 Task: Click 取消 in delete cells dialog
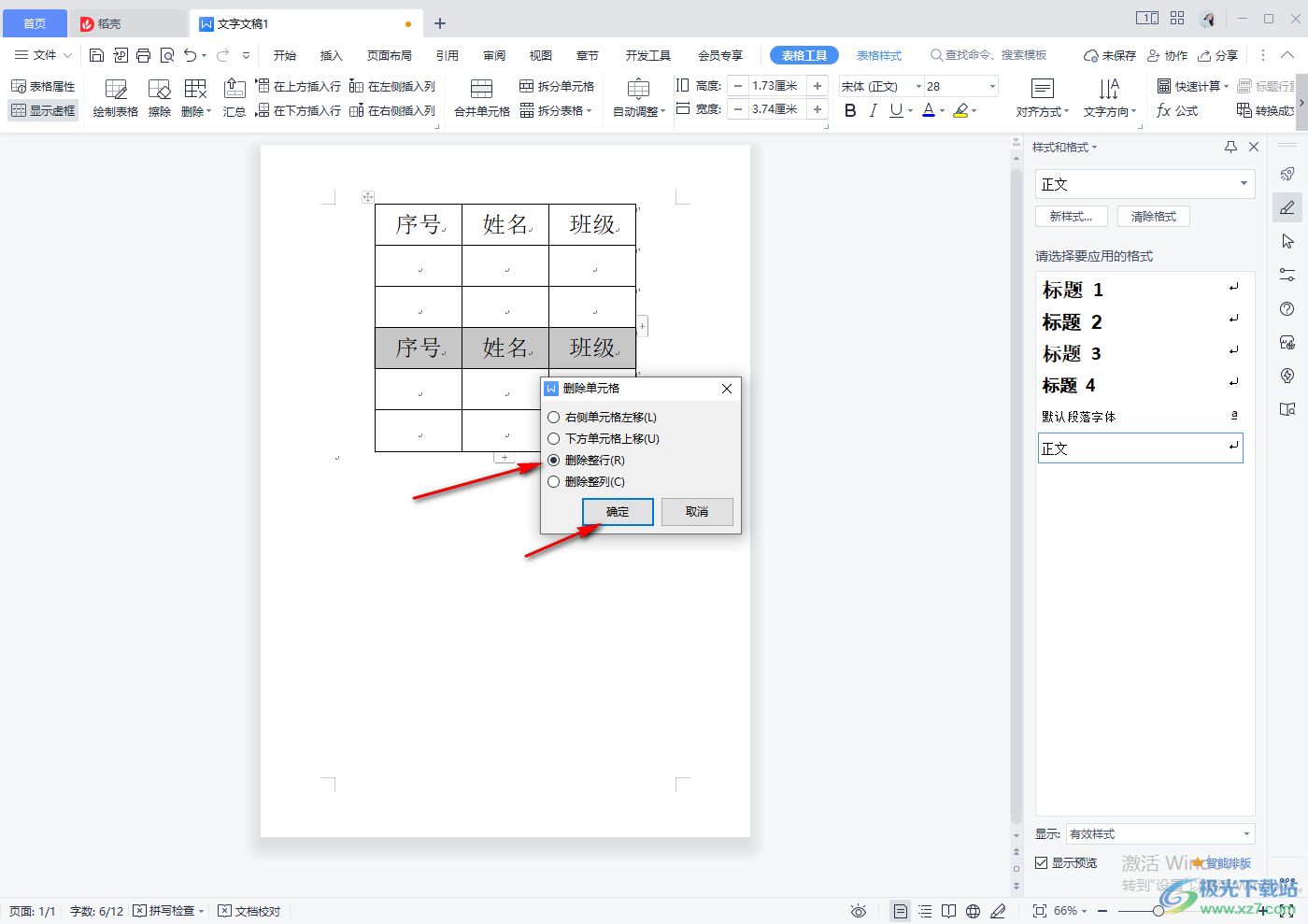coord(697,512)
